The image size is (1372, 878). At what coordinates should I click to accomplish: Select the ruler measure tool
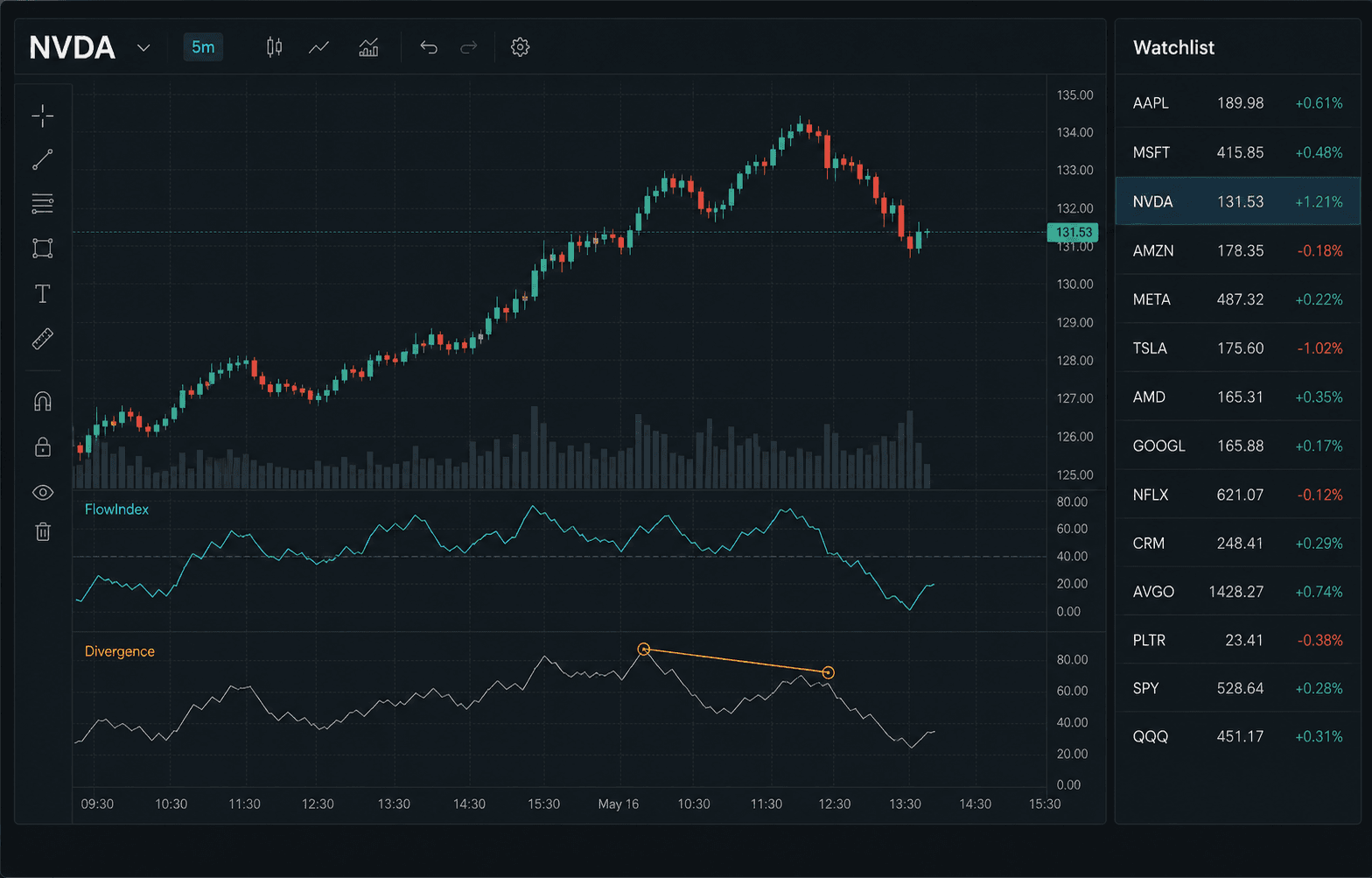click(42, 339)
